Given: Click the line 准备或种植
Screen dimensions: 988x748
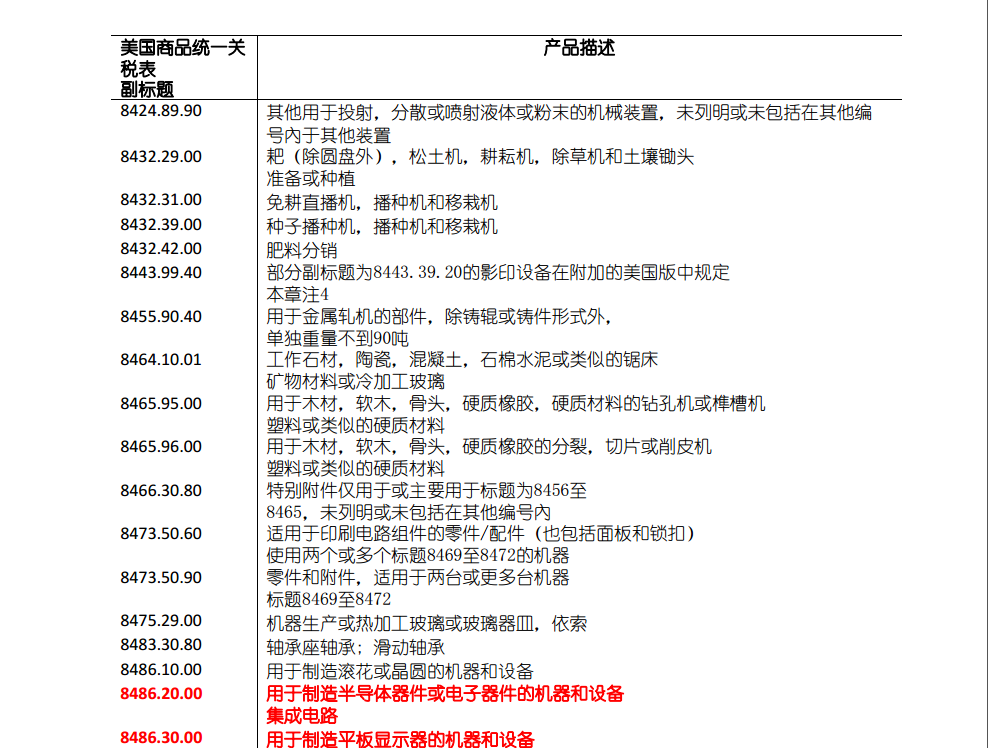Looking at the screenshot, I should (x=311, y=179).
